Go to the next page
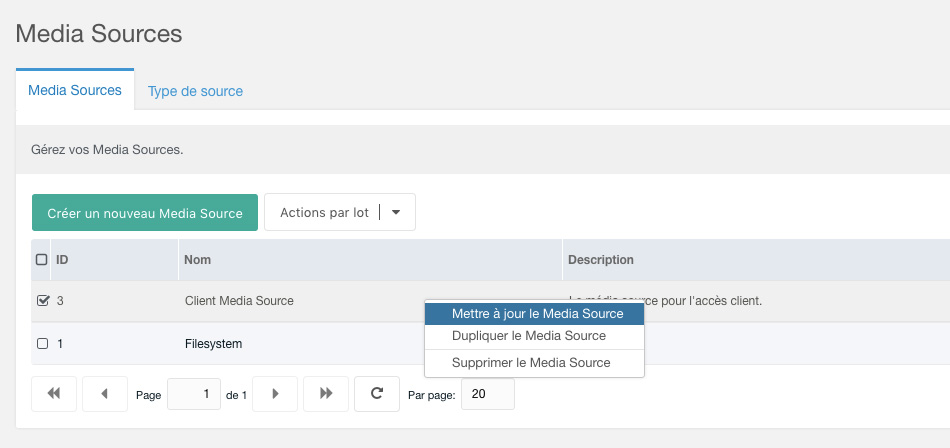The width and height of the screenshot is (950, 448). pos(275,394)
